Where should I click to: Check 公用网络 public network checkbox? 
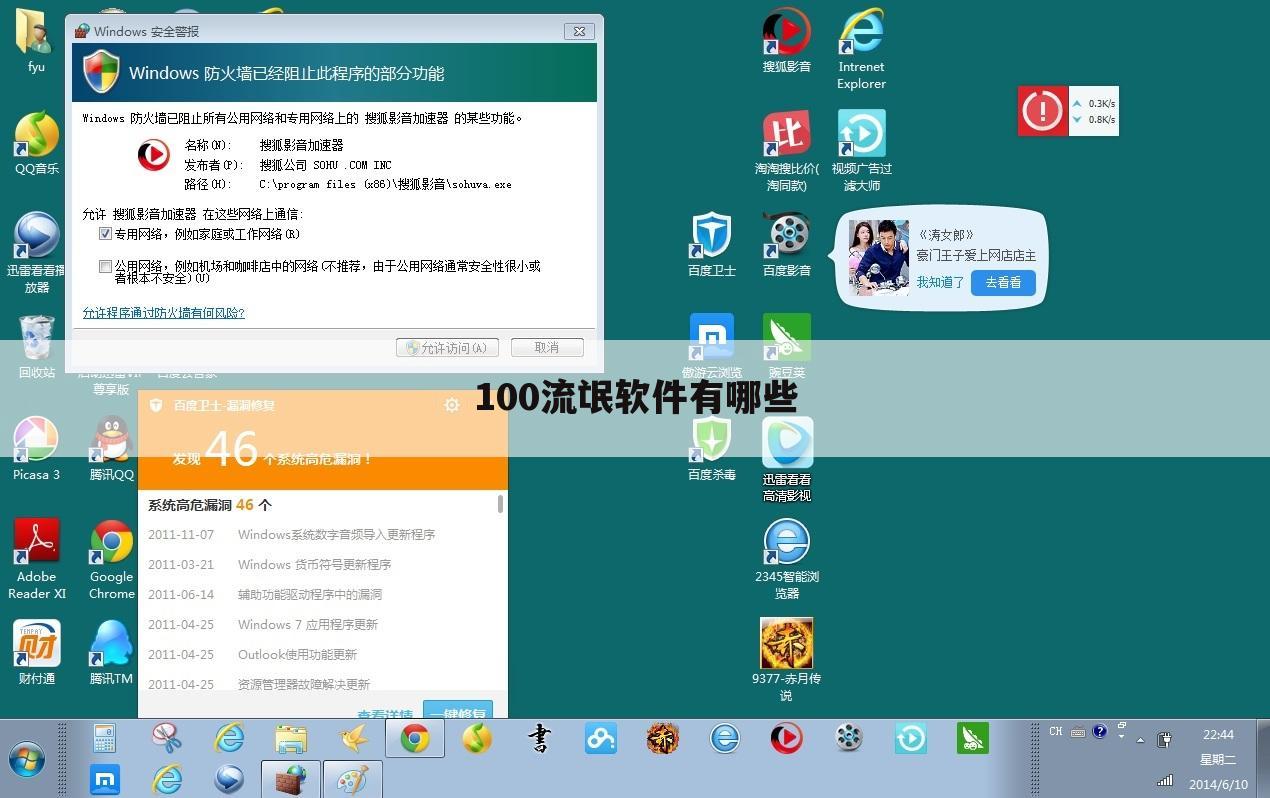click(x=105, y=267)
